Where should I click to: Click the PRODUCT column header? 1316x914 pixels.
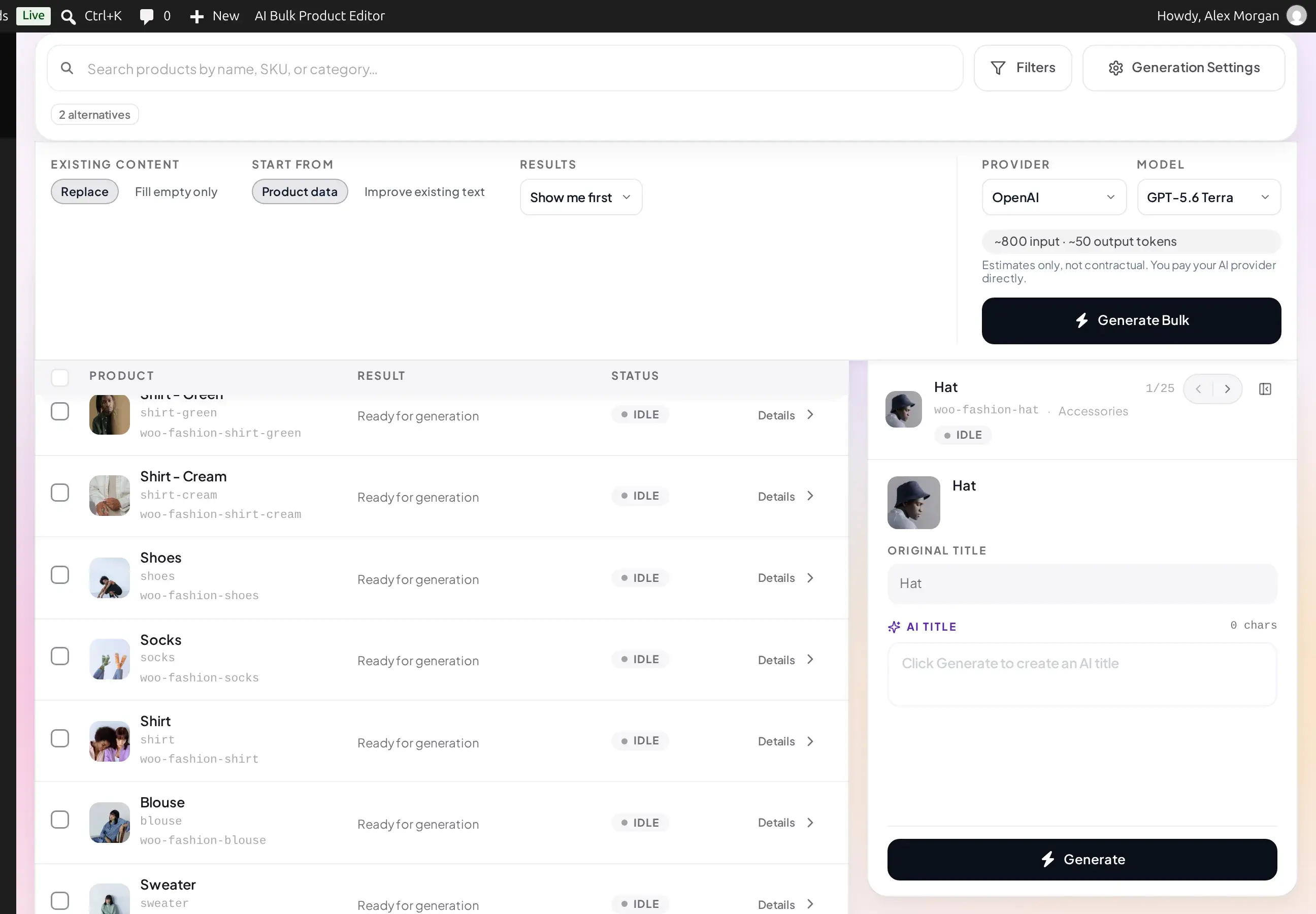121,376
